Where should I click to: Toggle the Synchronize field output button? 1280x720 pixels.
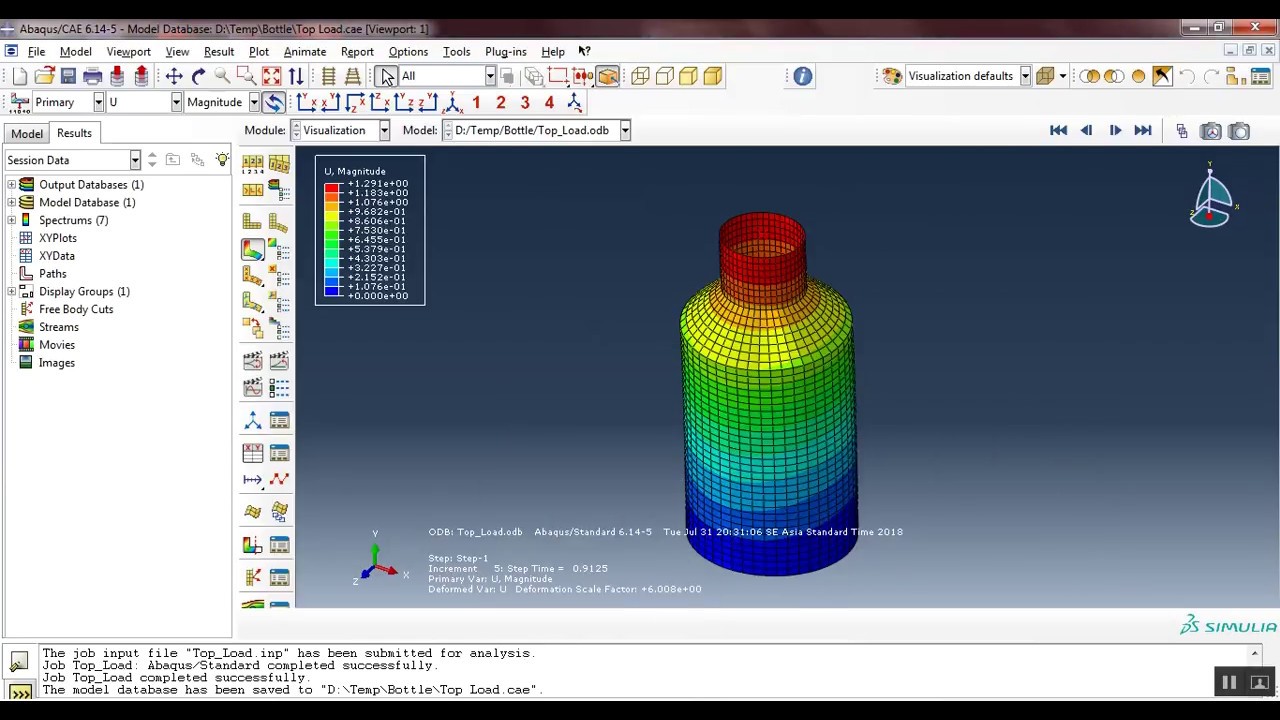point(274,102)
